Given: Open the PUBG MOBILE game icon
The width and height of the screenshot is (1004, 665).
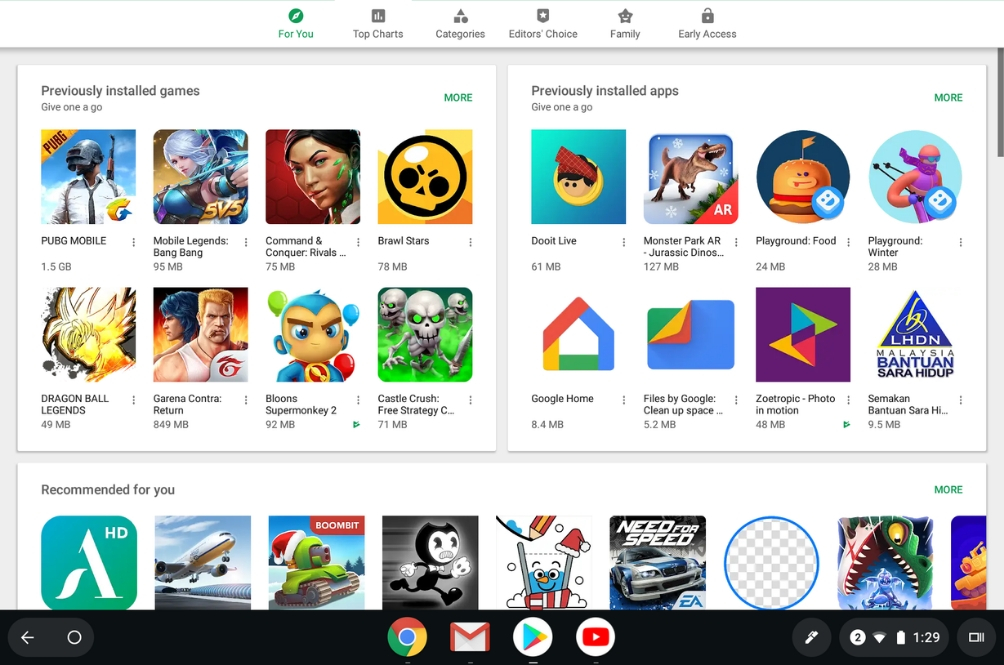Looking at the screenshot, I should pos(88,177).
